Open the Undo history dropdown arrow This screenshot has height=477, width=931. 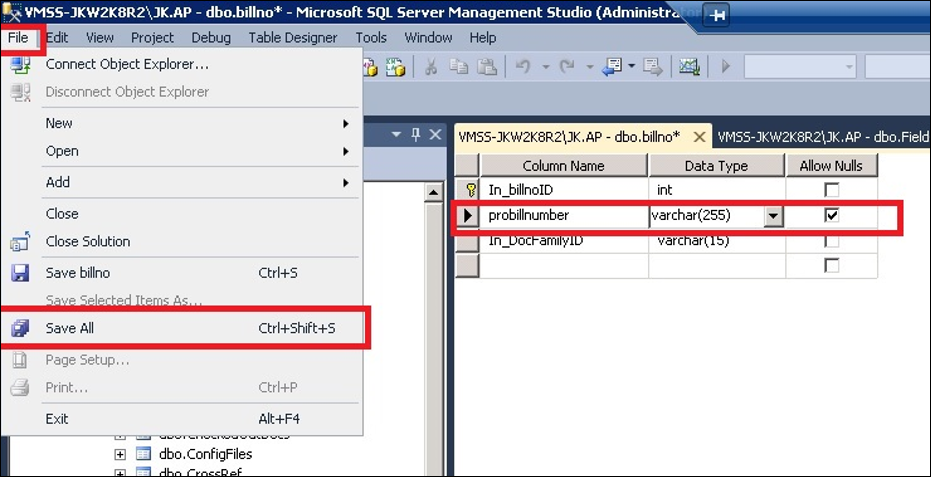point(546,67)
